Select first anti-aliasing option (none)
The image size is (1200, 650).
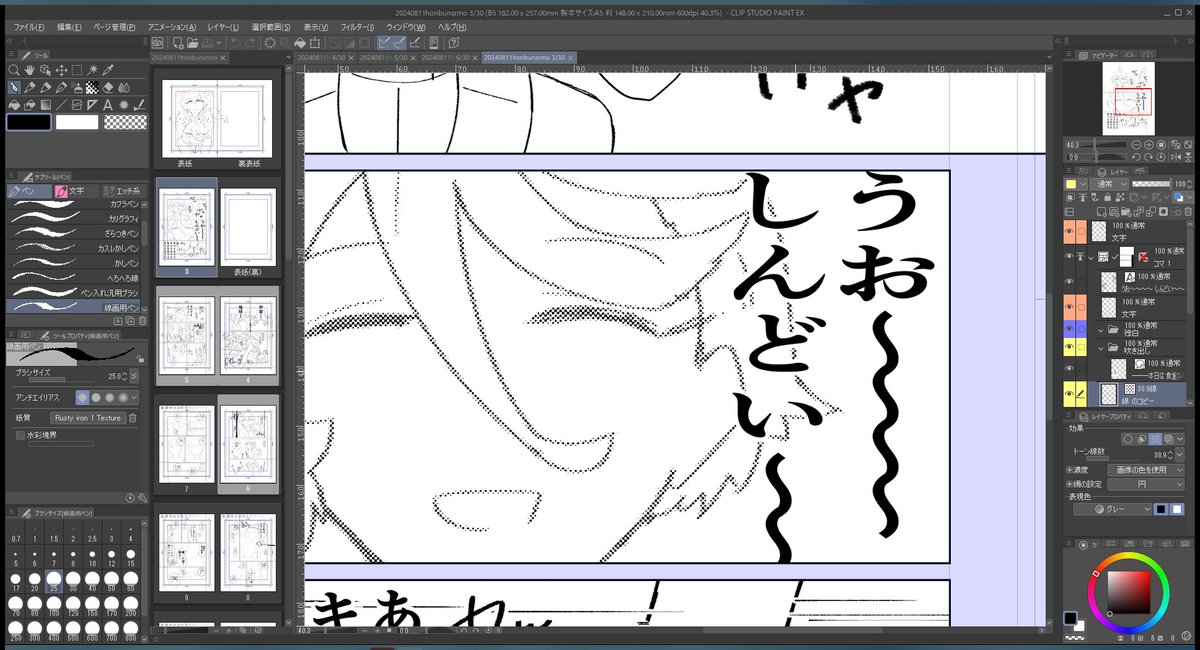(x=82, y=398)
